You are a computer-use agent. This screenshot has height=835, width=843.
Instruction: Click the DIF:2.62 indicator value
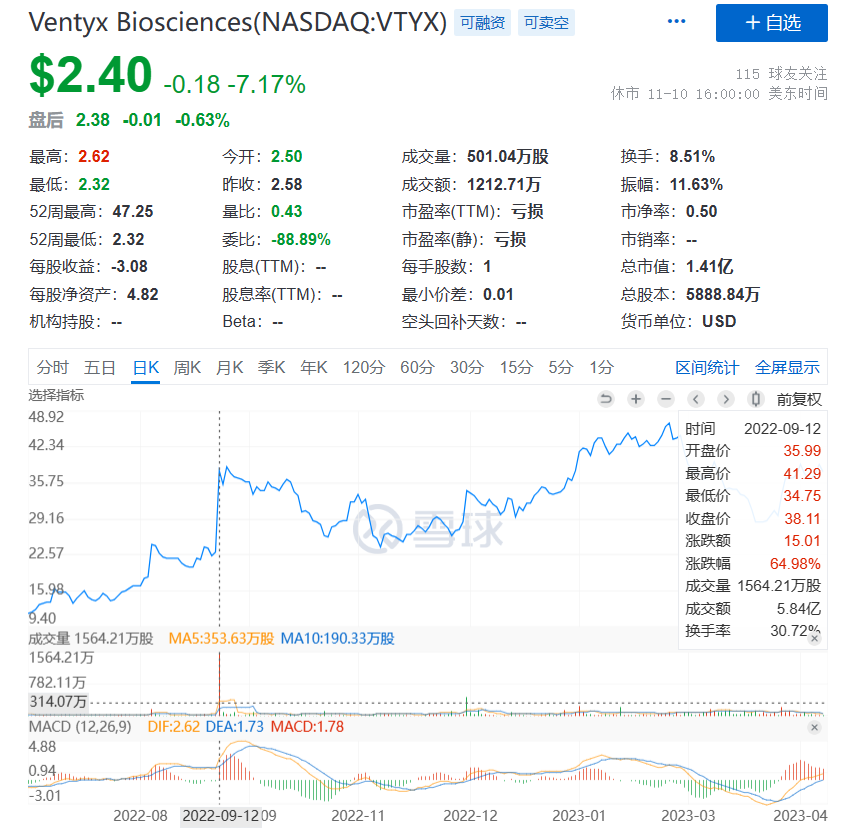click(174, 727)
